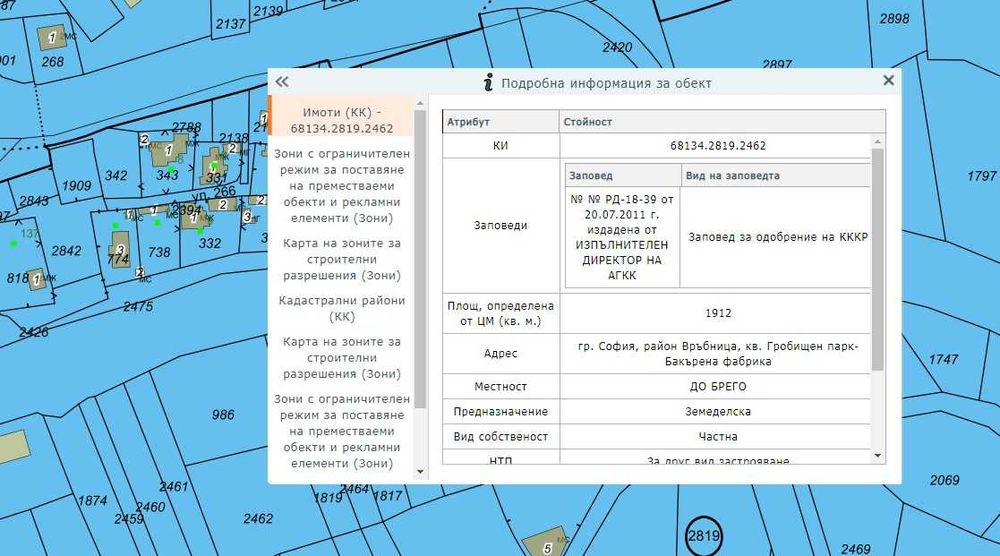Click the КИ value 68134.2819.2462
The width and height of the screenshot is (1000, 556).
[x=717, y=145]
